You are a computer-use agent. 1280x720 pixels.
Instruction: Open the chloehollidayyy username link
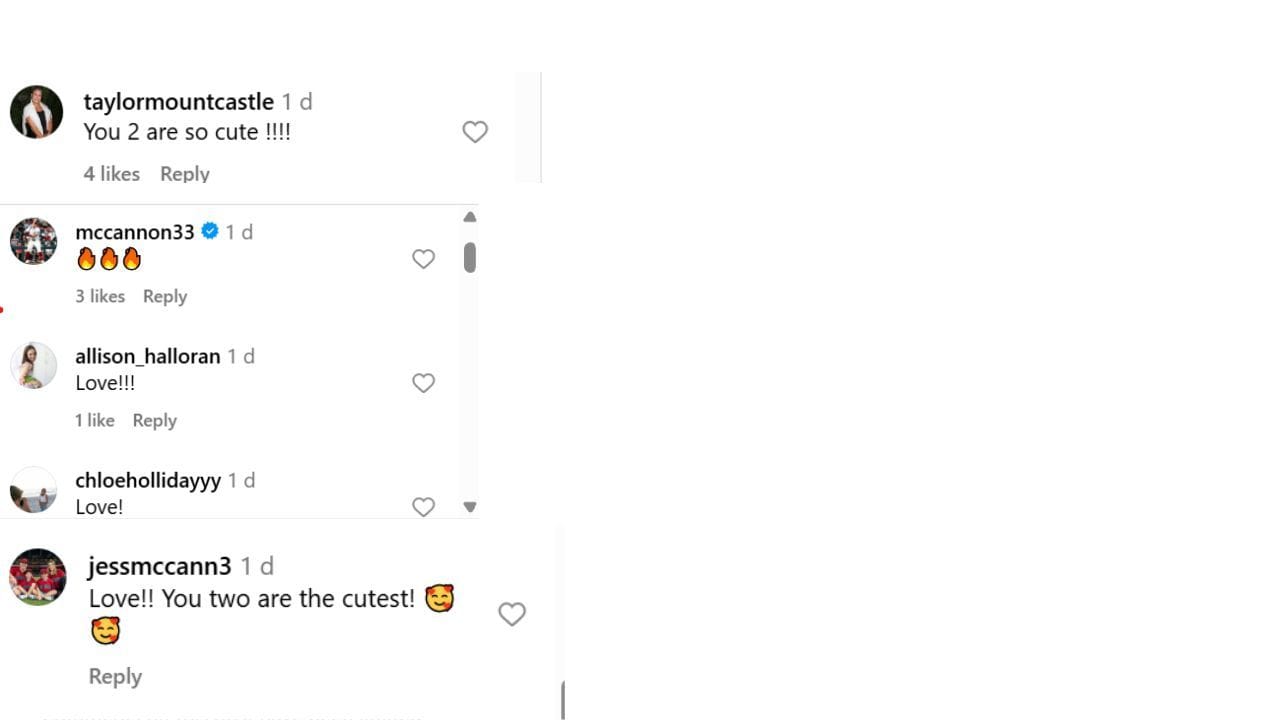coord(148,480)
